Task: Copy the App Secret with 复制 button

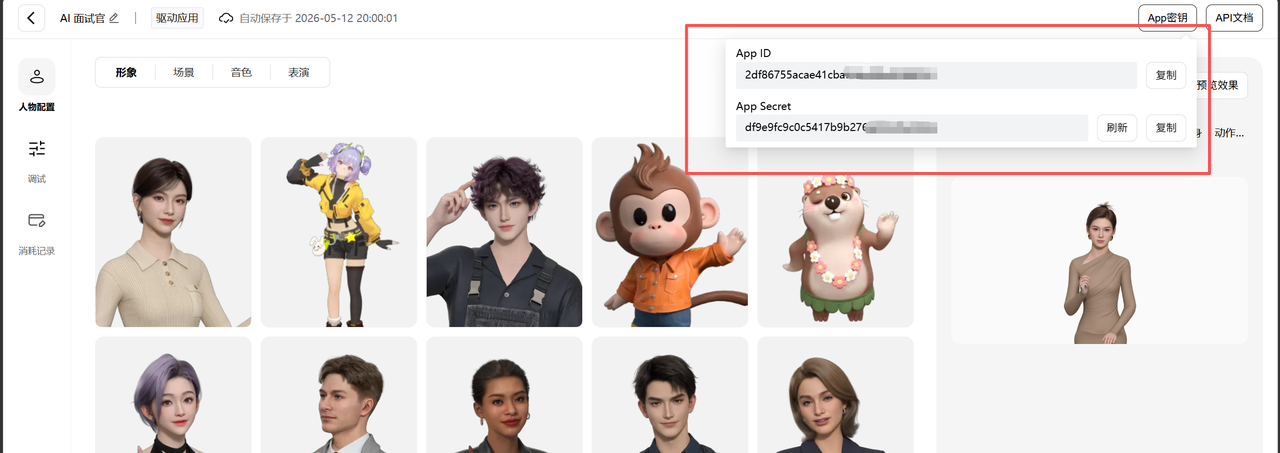Action: coord(1166,128)
